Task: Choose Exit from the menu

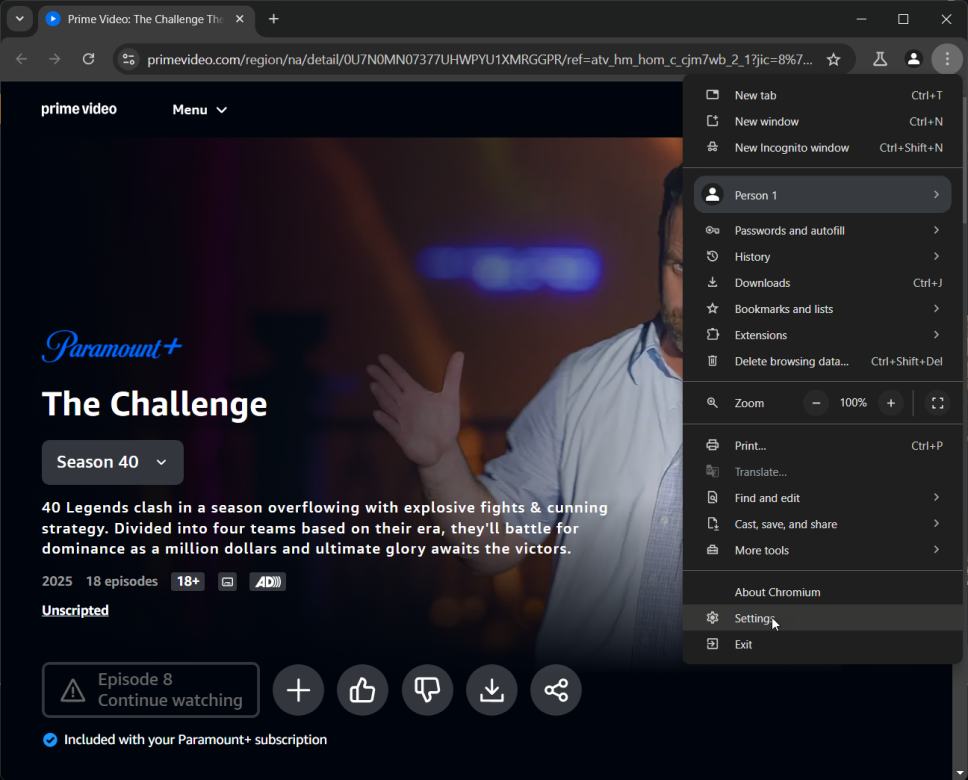Action: pyautogui.click(x=822, y=645)
